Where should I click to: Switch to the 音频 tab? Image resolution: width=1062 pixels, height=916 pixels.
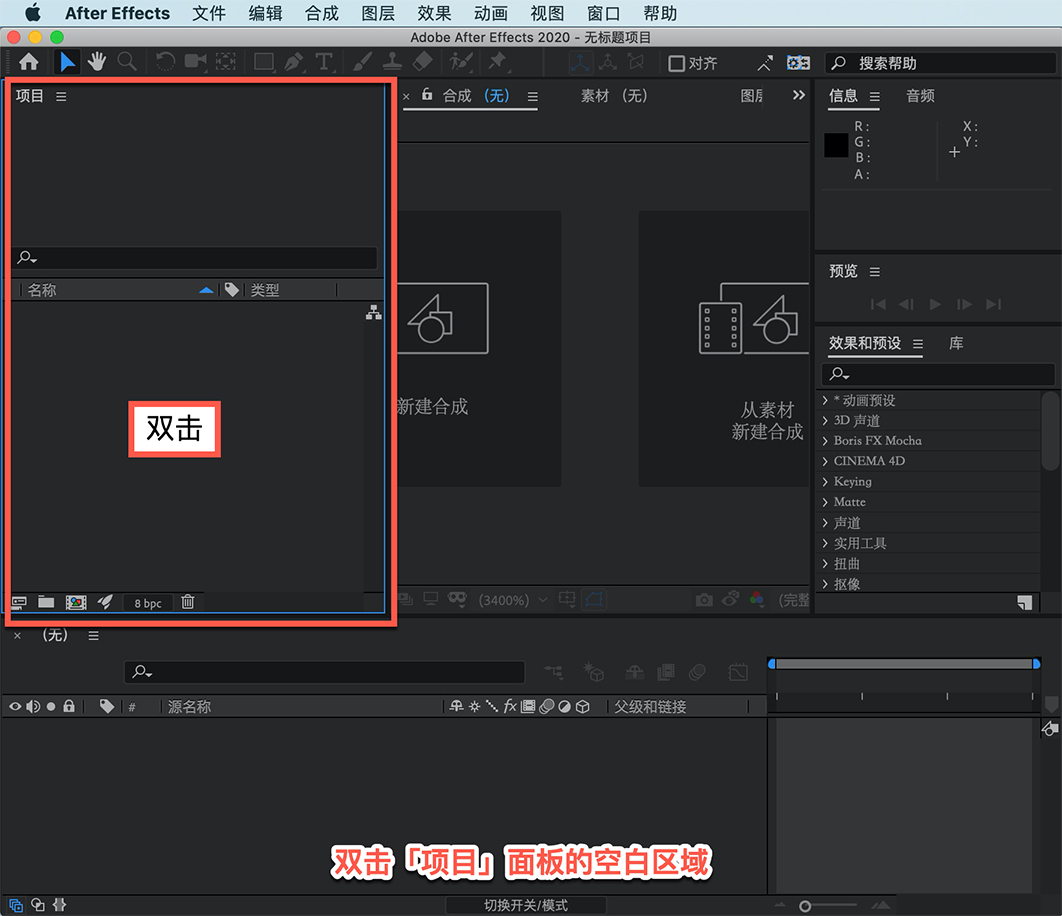click(920, 96)
